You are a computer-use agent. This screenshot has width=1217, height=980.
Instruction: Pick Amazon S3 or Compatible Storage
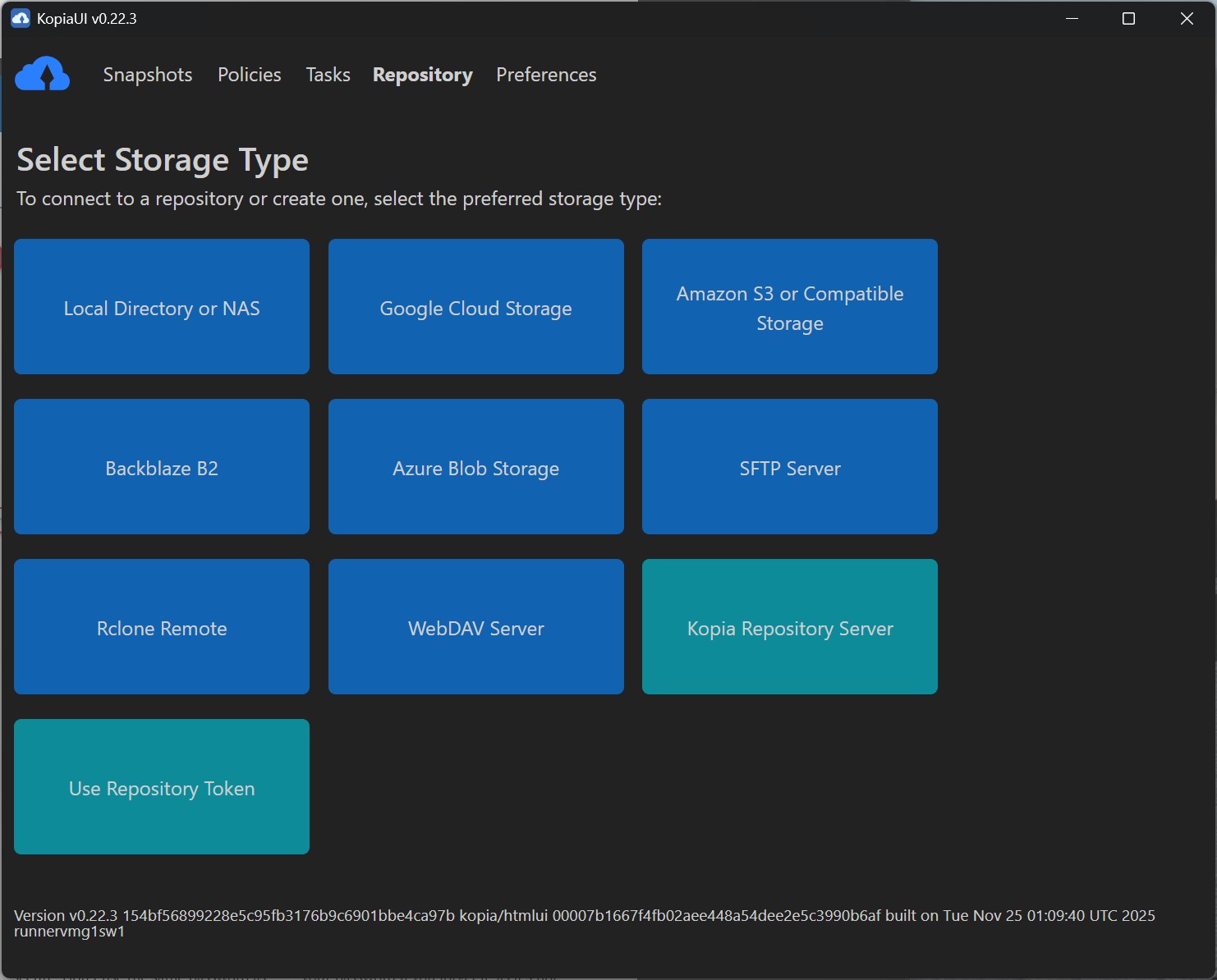[790, 307]
